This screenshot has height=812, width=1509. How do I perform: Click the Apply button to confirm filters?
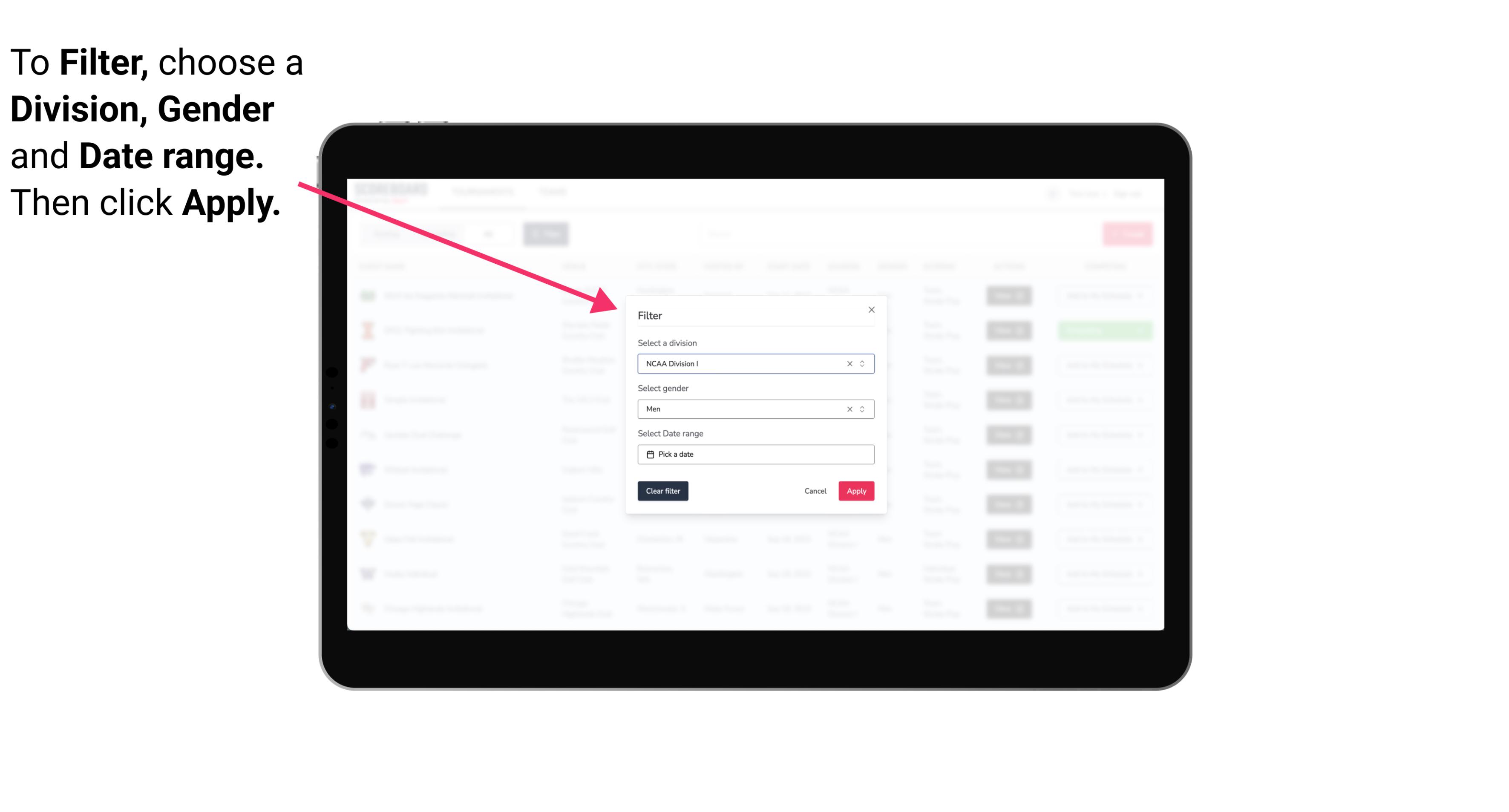(856, 491)
